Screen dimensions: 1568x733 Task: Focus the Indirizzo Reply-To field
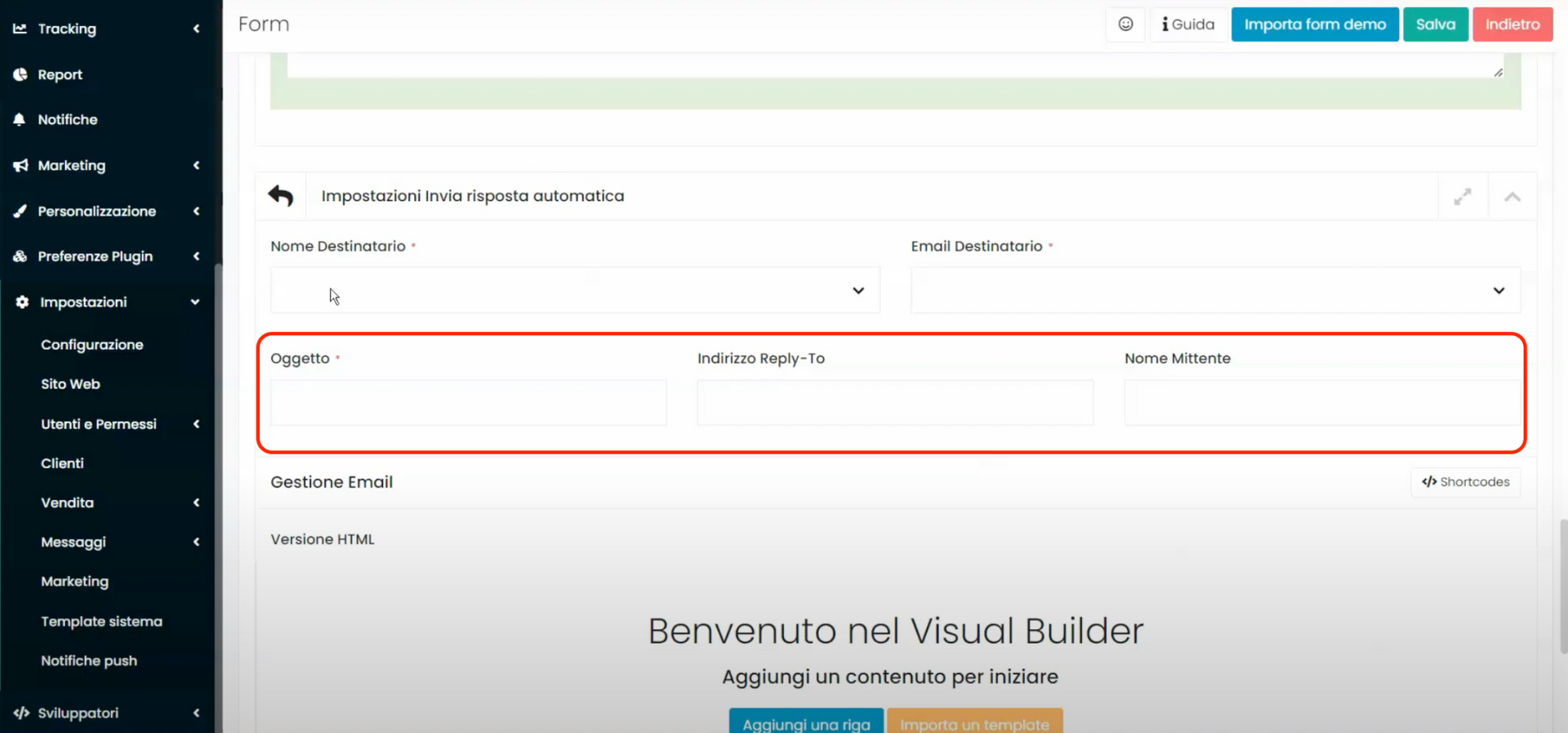pyautogui.click(x=895, y=403)
